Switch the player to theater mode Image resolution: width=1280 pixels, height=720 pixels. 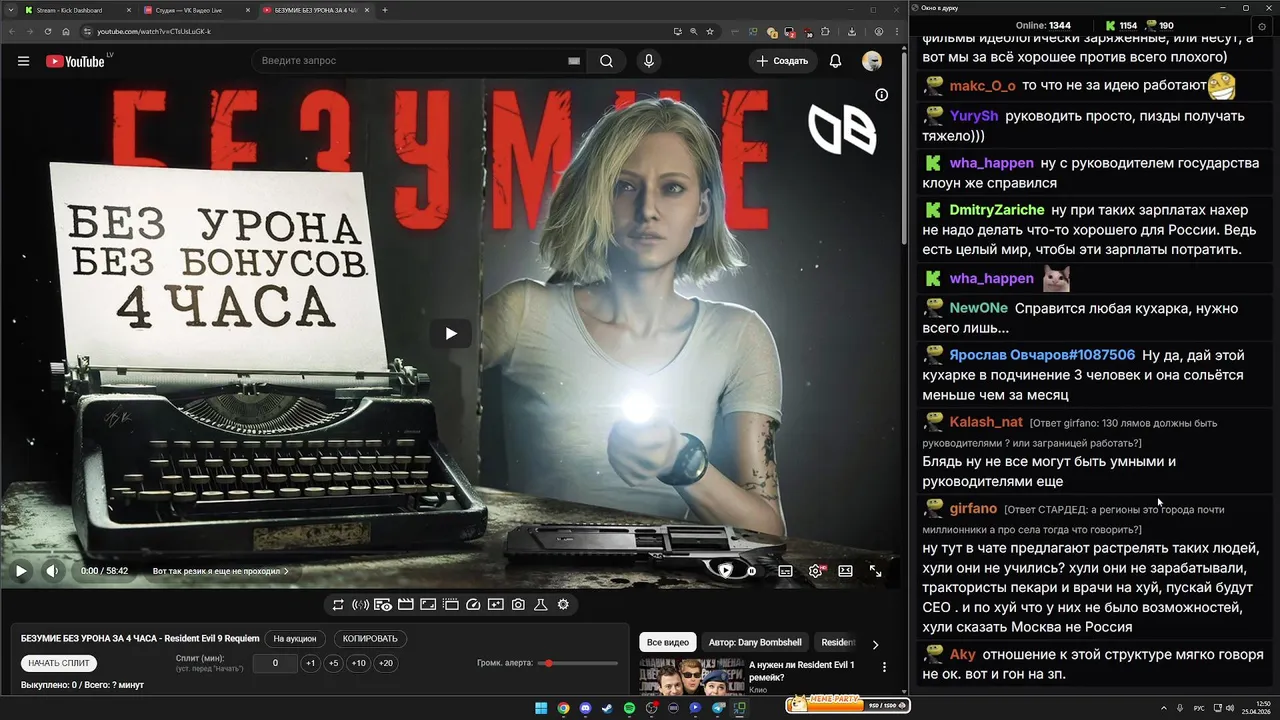click(x=845, y=571)
